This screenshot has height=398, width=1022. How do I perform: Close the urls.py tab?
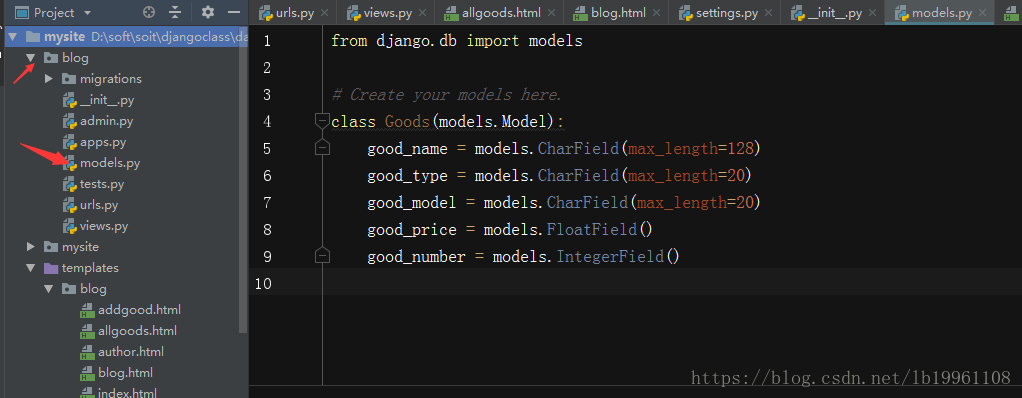[325, 12]
